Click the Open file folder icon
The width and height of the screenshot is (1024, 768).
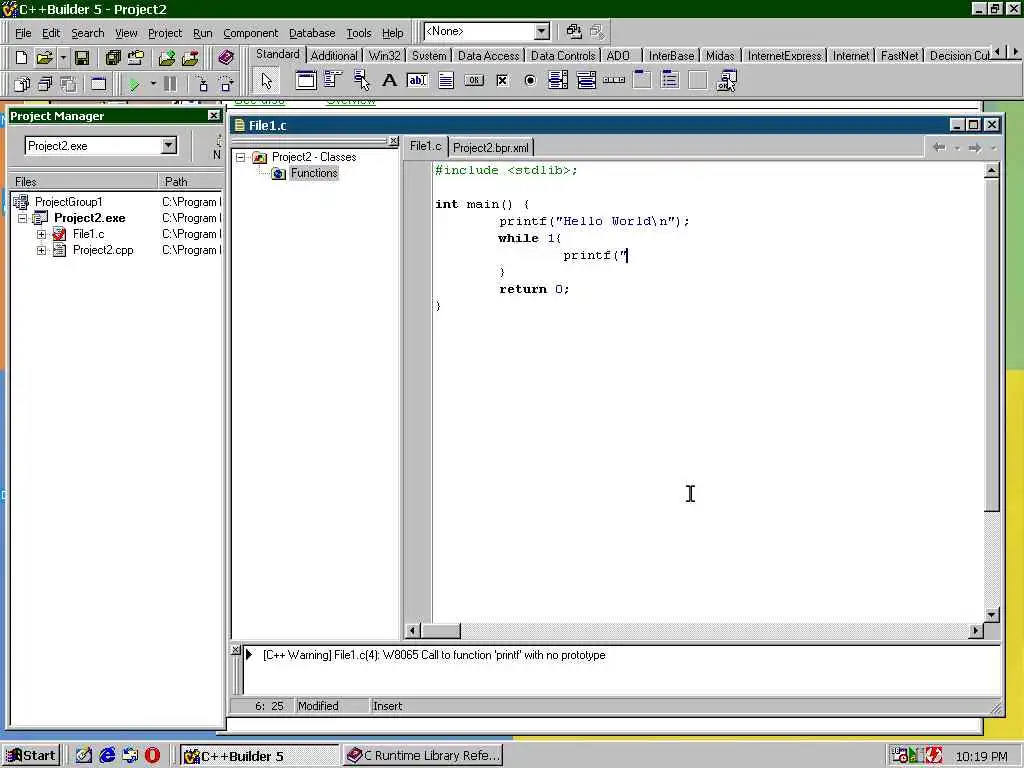(x=44, y=57)
